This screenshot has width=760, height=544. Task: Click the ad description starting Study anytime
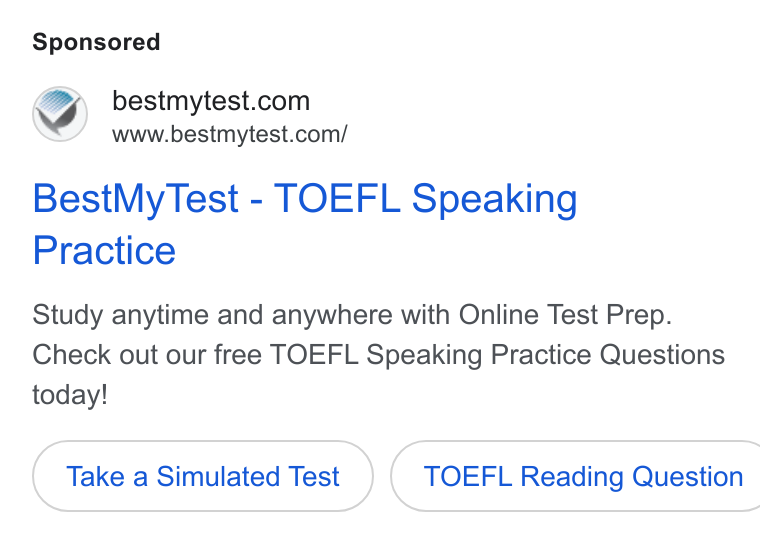(x=379, y=354)
